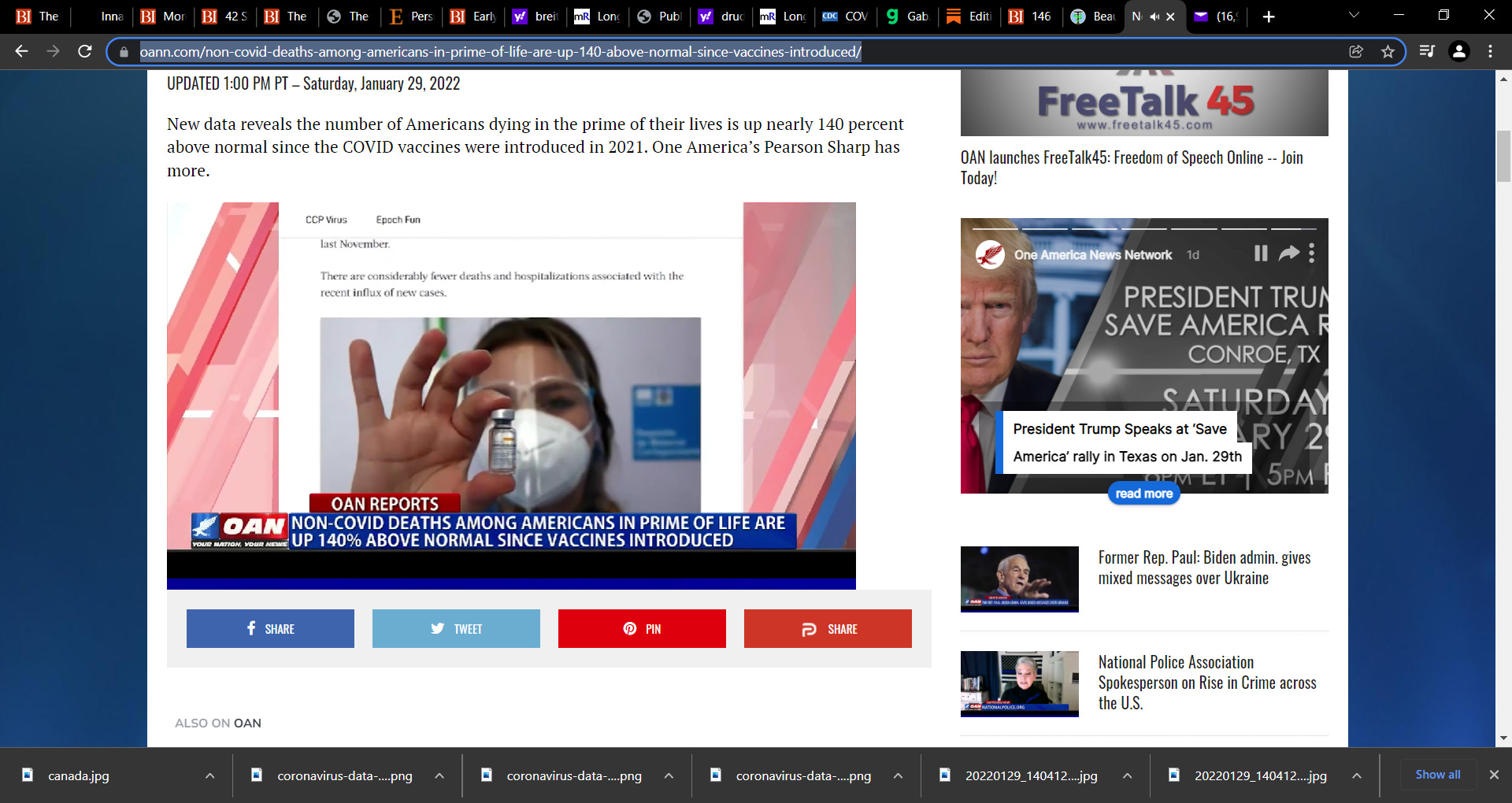Open a new browser tab
Screen dimensions: 1512x803
tap(1268, 17)
